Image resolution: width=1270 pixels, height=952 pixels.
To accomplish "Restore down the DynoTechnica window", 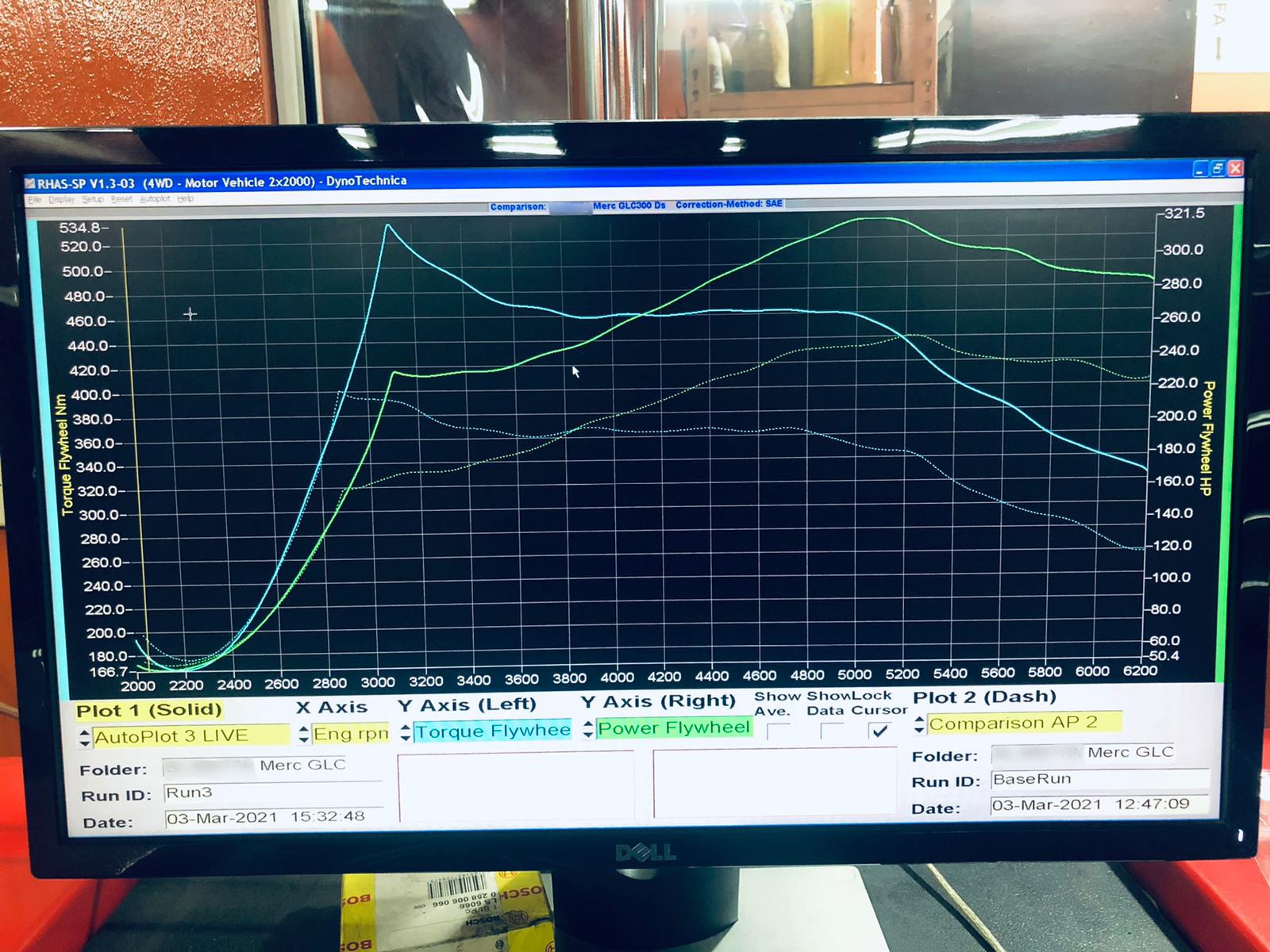I will [1217, 168].
